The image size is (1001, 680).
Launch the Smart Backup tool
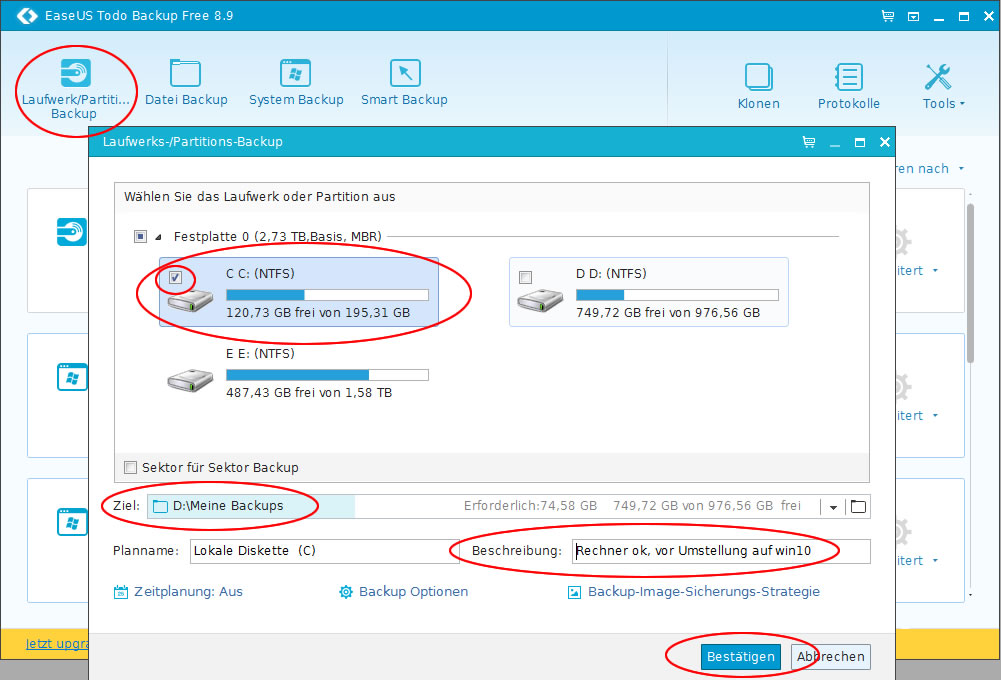point(404,74)
